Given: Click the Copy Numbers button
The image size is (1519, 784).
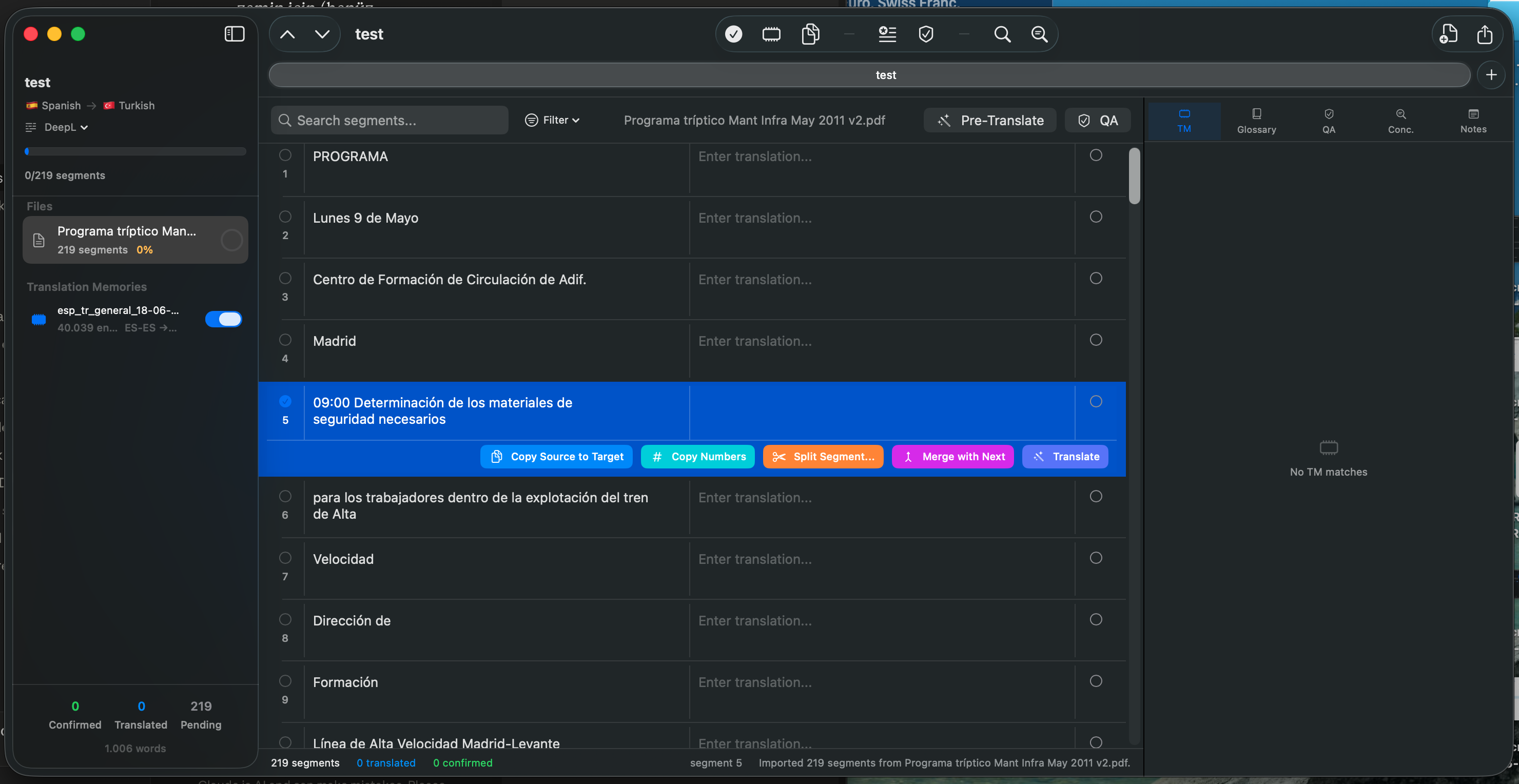Looking at the screenshot, I should [697, 457].
